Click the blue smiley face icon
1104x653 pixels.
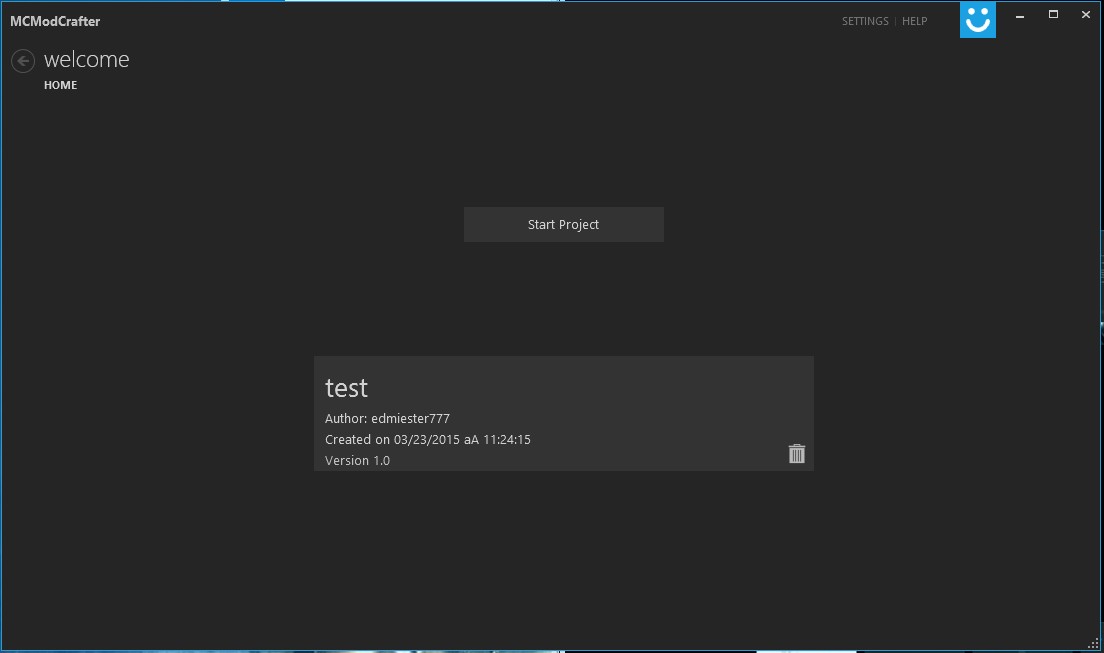(977, 20)
